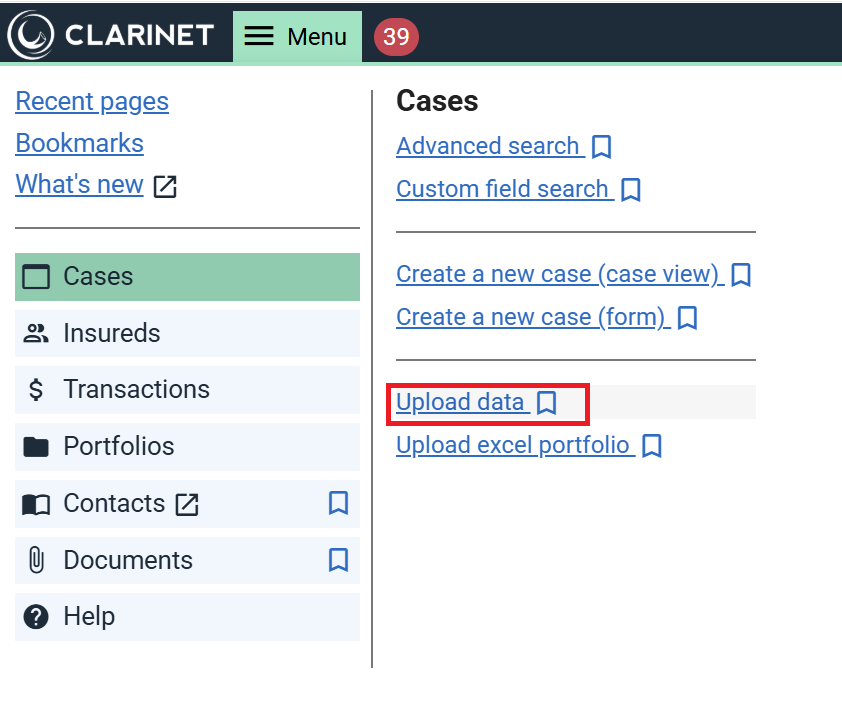Viewport: 842px width, 704px height.
Task: Toggle bookmark for Create new case (form)
Action: [687, 318]
